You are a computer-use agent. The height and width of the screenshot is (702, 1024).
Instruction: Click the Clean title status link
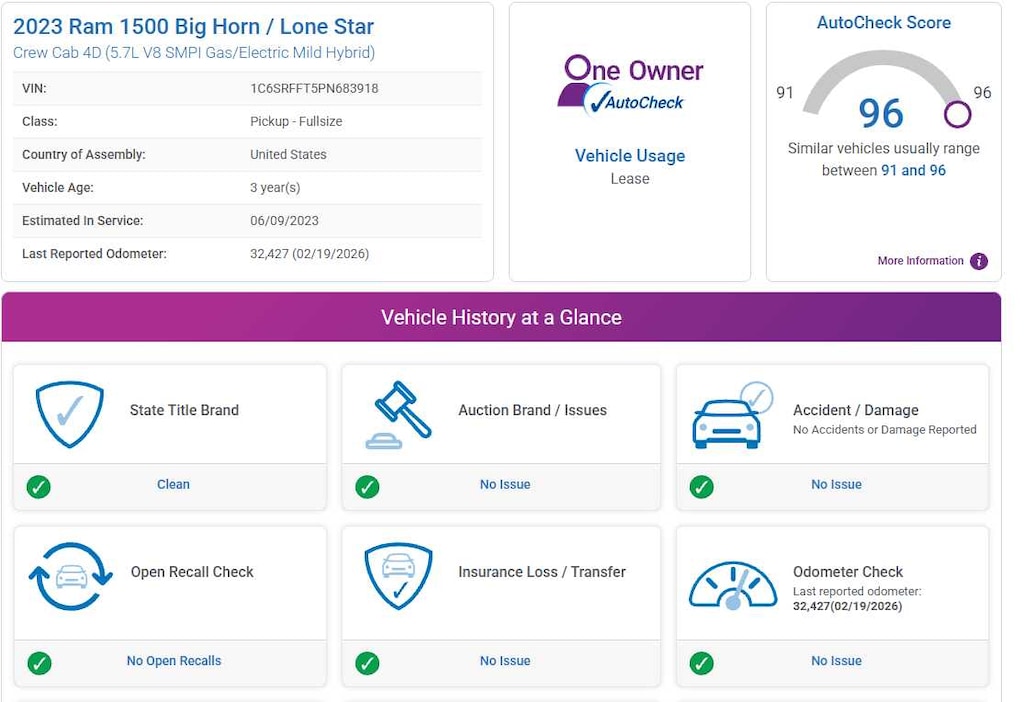coord(173,485)
